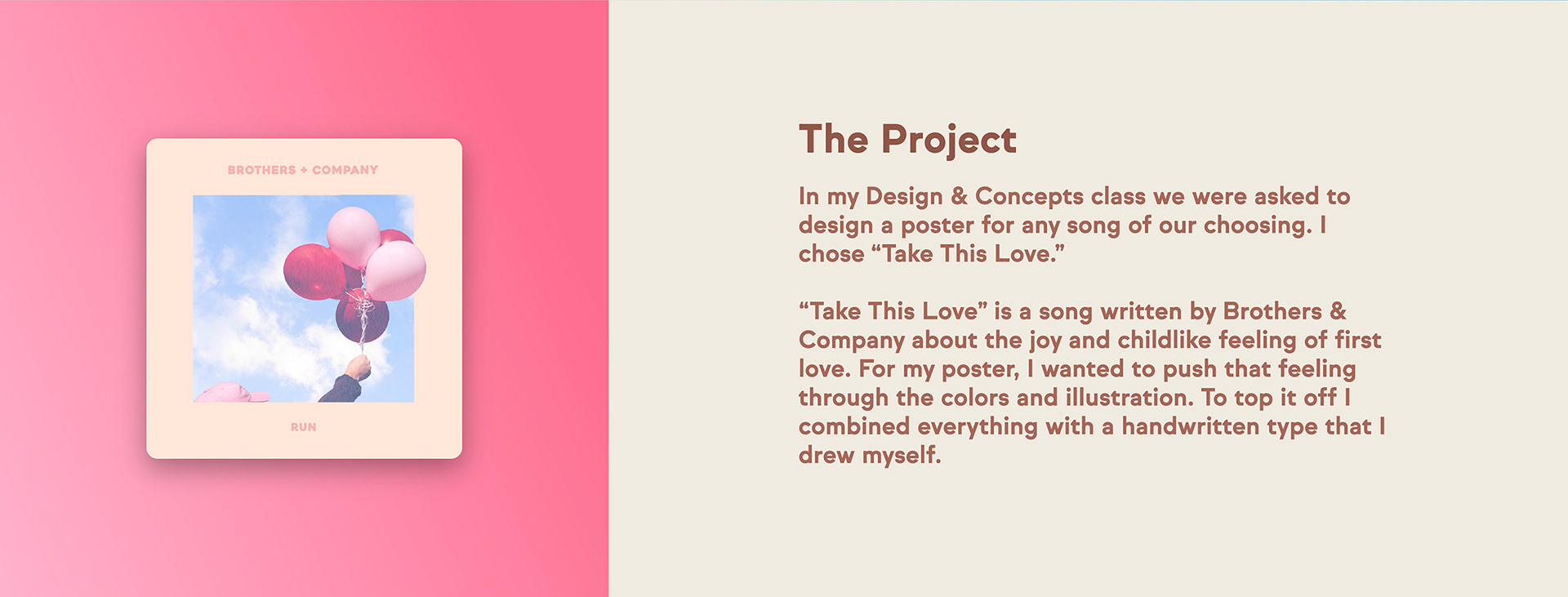Click the pink cap in the photo
1568x597 pixels.
pyautogui.click(x=229, y=394)
